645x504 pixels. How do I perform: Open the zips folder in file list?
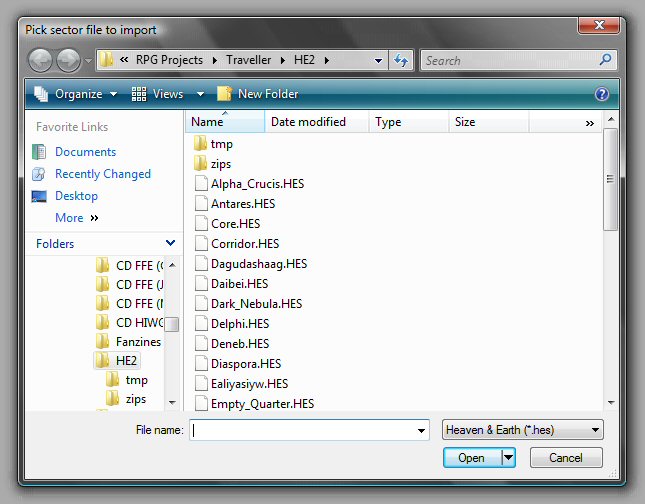[221, 164]
